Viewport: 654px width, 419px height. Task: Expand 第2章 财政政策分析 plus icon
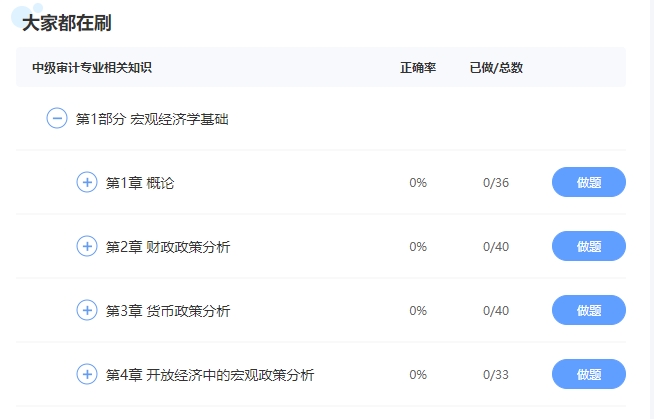87,246
